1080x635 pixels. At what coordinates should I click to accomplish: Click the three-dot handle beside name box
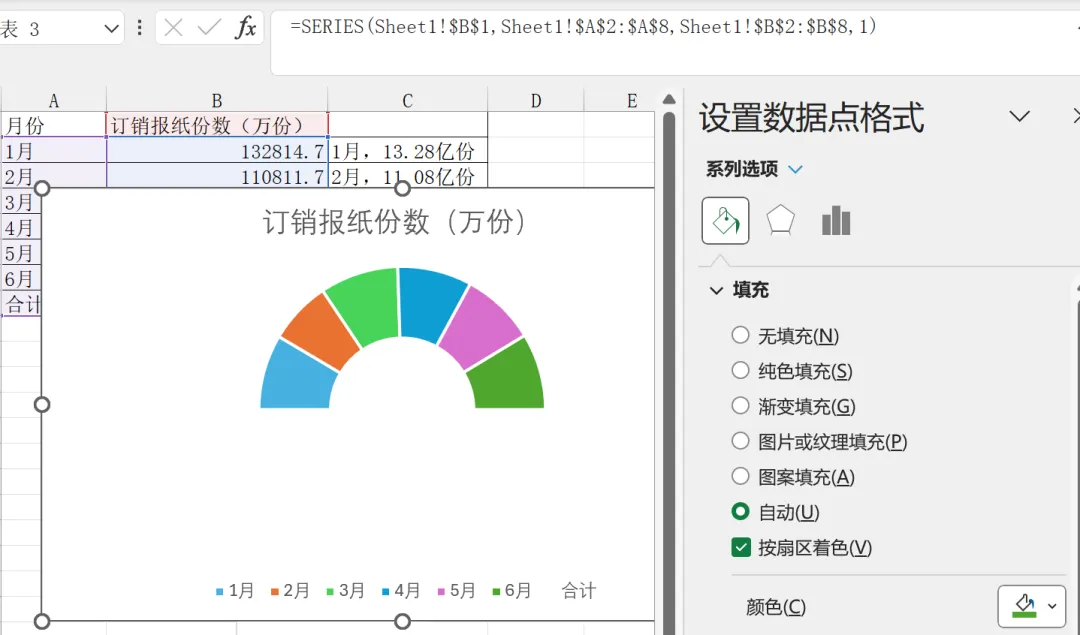point(140,28)
